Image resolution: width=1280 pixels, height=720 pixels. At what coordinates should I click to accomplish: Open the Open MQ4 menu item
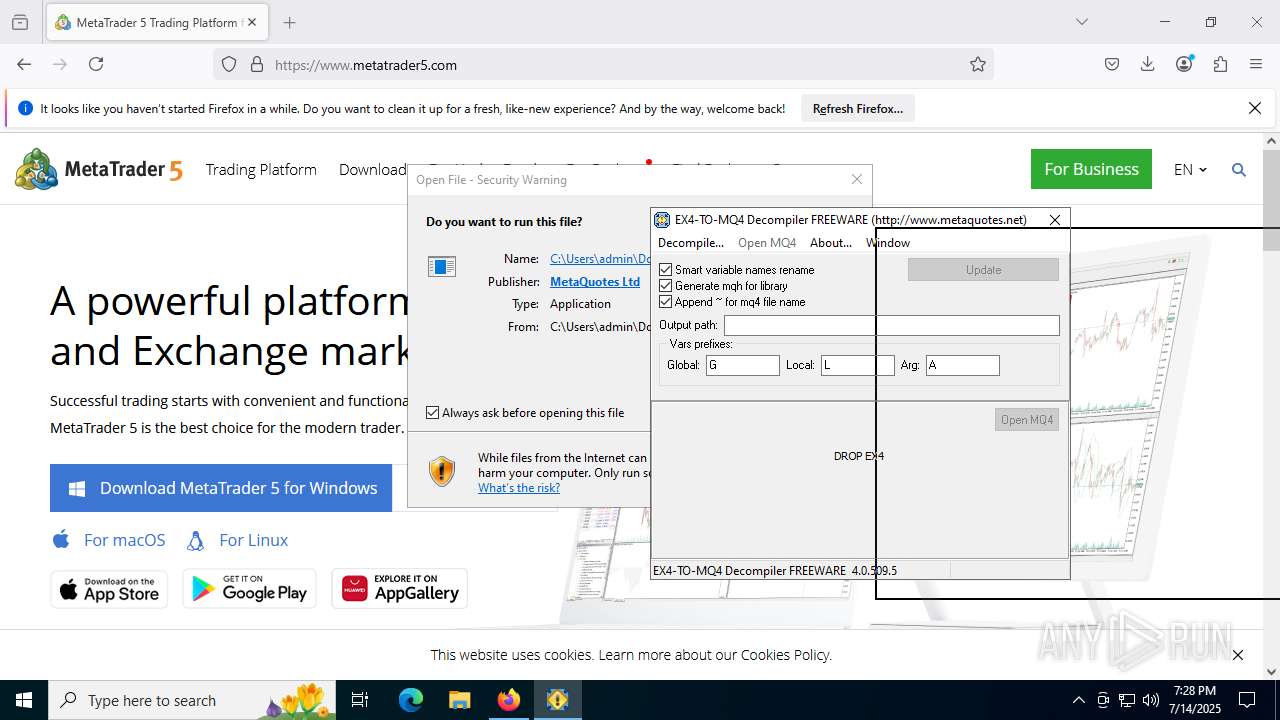pos(767,243)
